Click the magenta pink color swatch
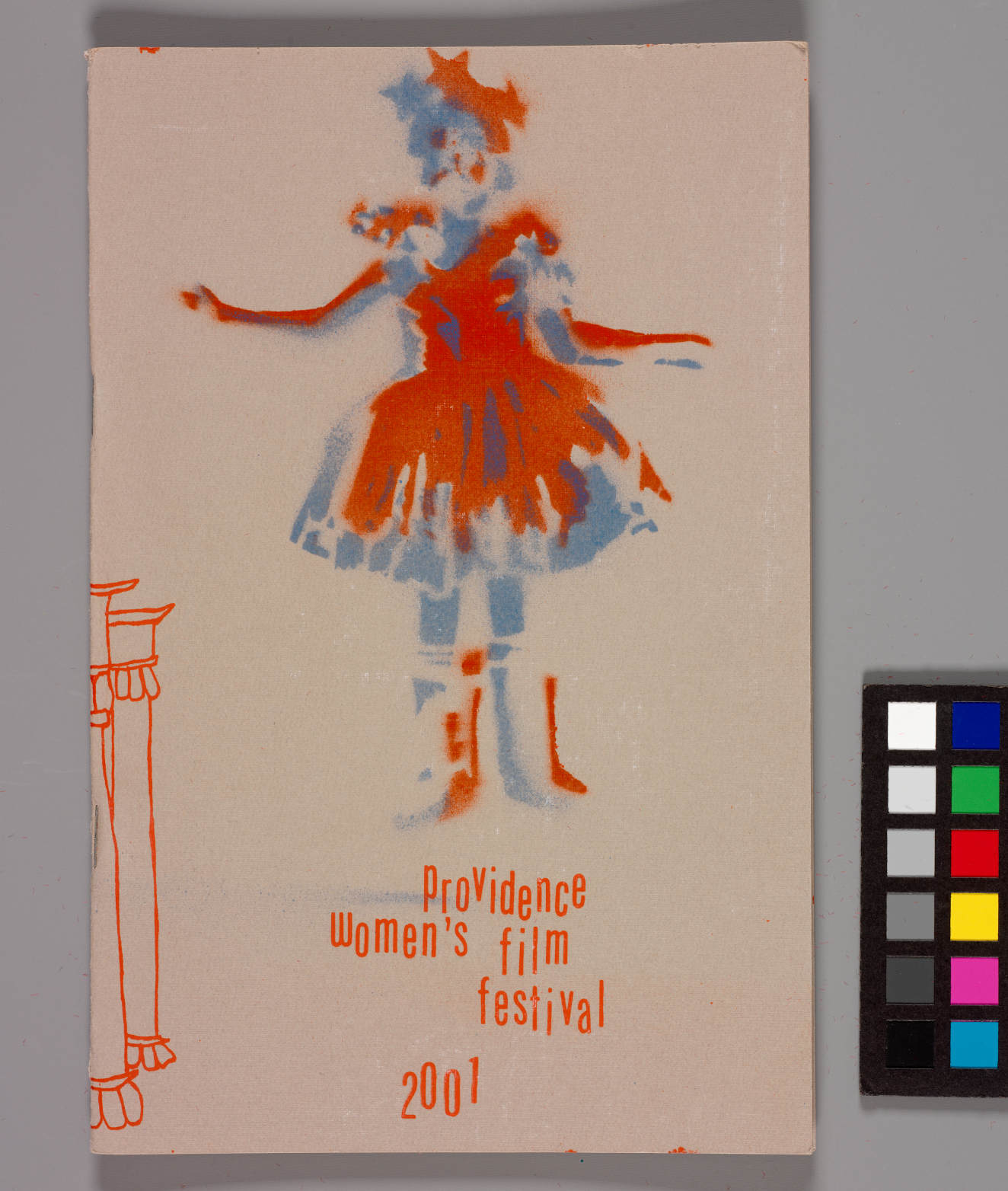1008x1191 pixels. point(975,981)
